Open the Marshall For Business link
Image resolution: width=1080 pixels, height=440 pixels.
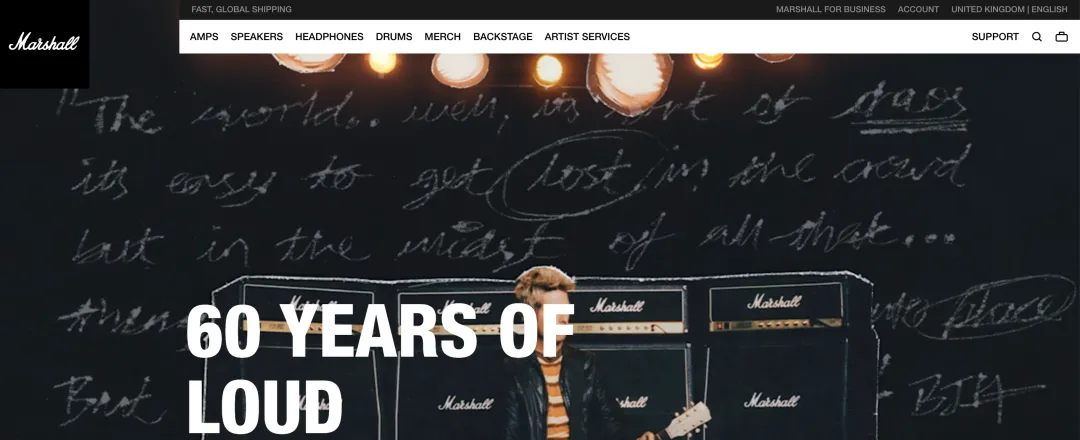831,10
